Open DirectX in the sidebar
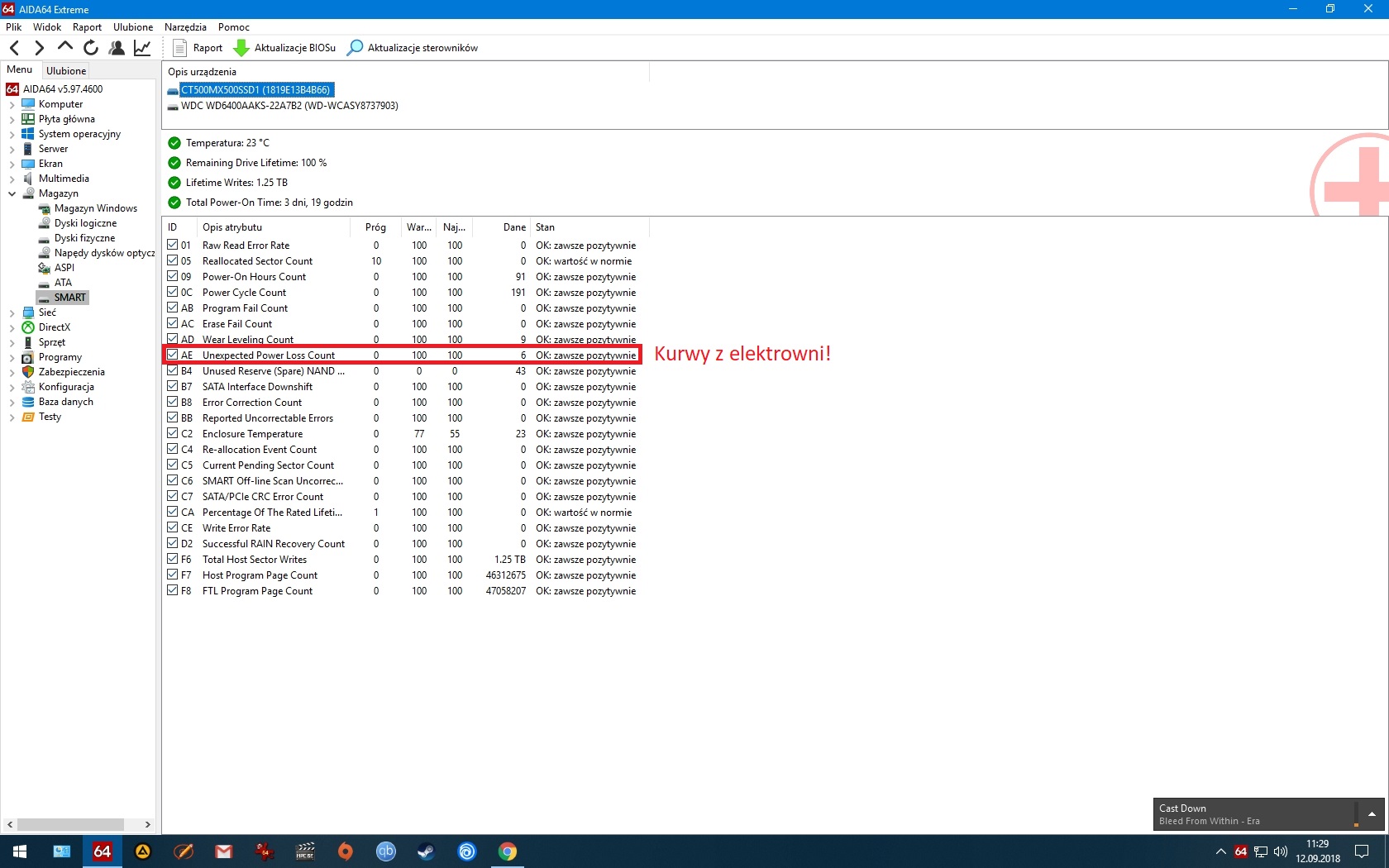Image resolution: width=1389 pixels, height=868 pixels. pyautogui.click(x=54, y=327)
